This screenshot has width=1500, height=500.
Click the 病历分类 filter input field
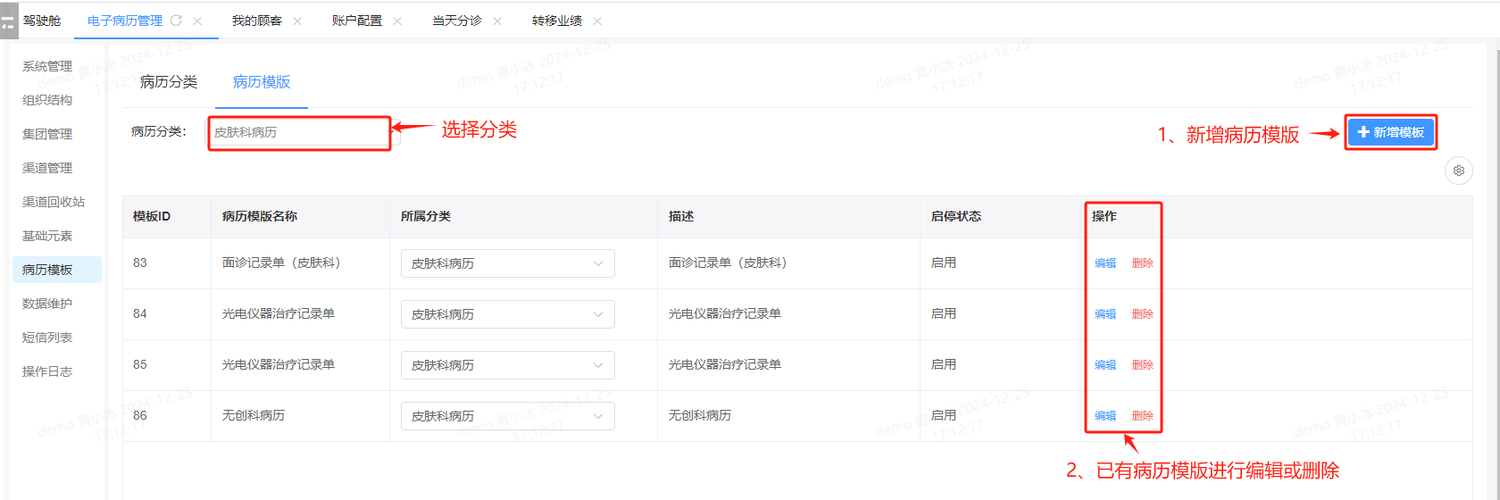click(300, 132)
